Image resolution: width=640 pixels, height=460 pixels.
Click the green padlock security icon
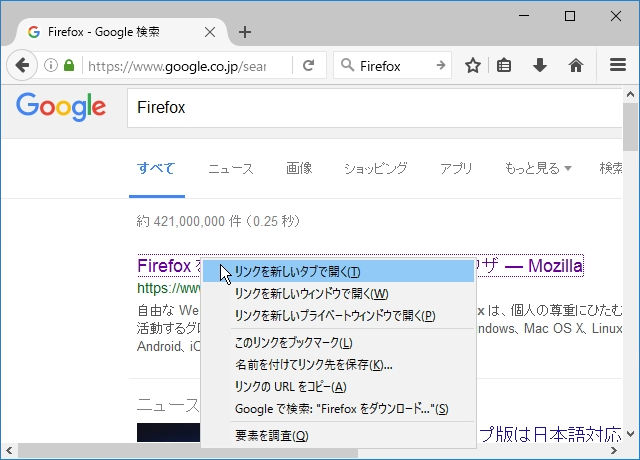(69, 65)
